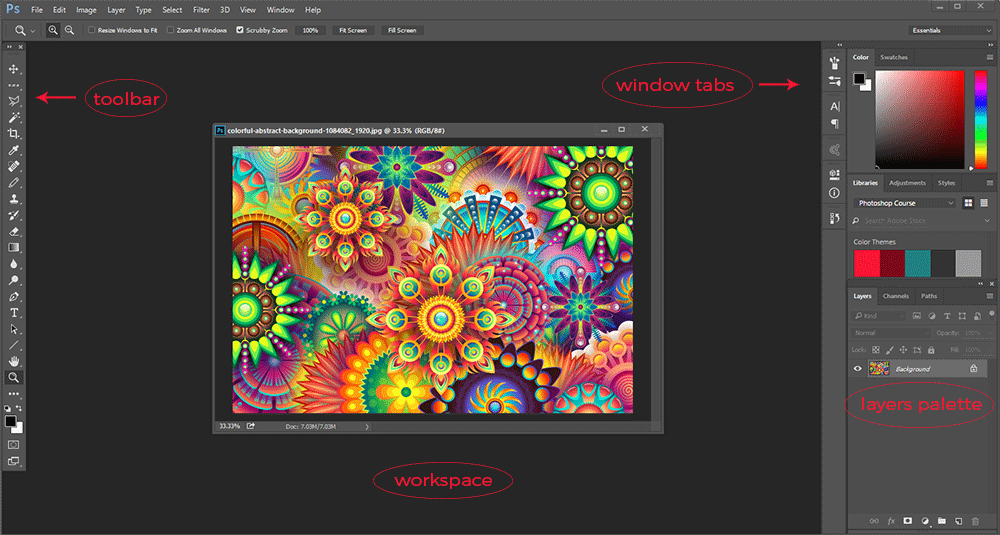Toggle lock position icon in Layers

[x=903, y=350]
